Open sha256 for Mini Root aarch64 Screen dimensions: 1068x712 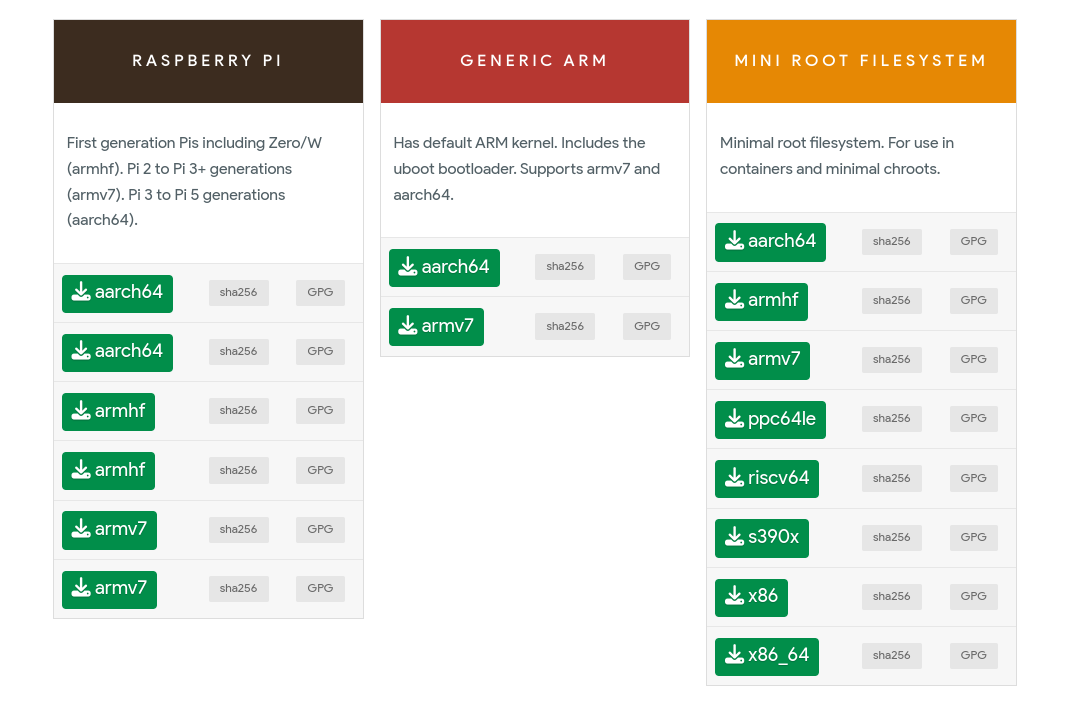click(x=892, y=242)
